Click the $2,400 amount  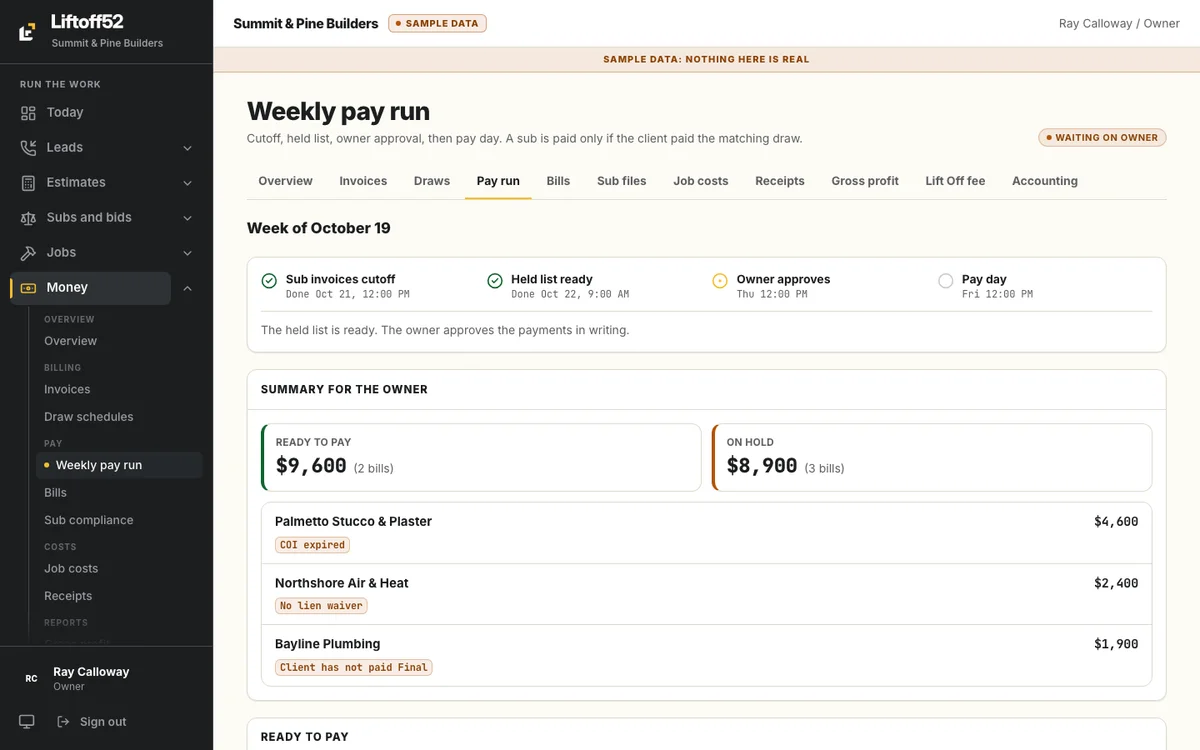tap(1116, 583)
